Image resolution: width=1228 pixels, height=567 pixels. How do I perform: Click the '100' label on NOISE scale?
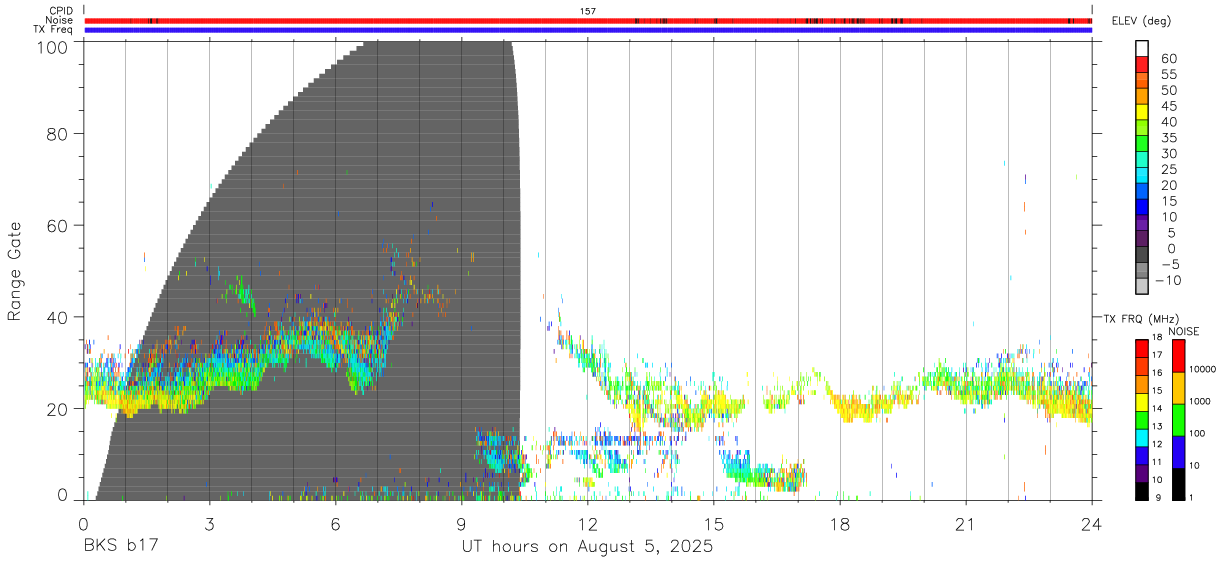(x=1198, y=433)
